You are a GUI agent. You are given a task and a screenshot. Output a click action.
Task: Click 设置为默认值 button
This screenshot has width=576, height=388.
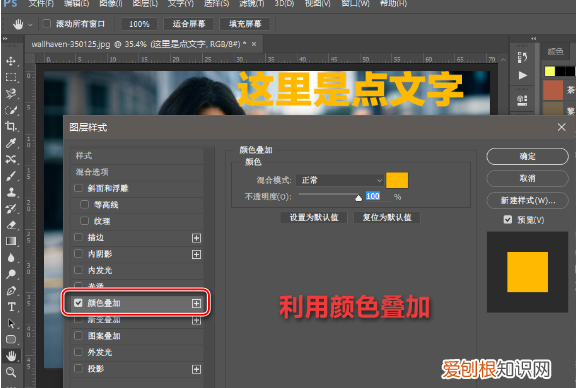(x=314, y=218)
